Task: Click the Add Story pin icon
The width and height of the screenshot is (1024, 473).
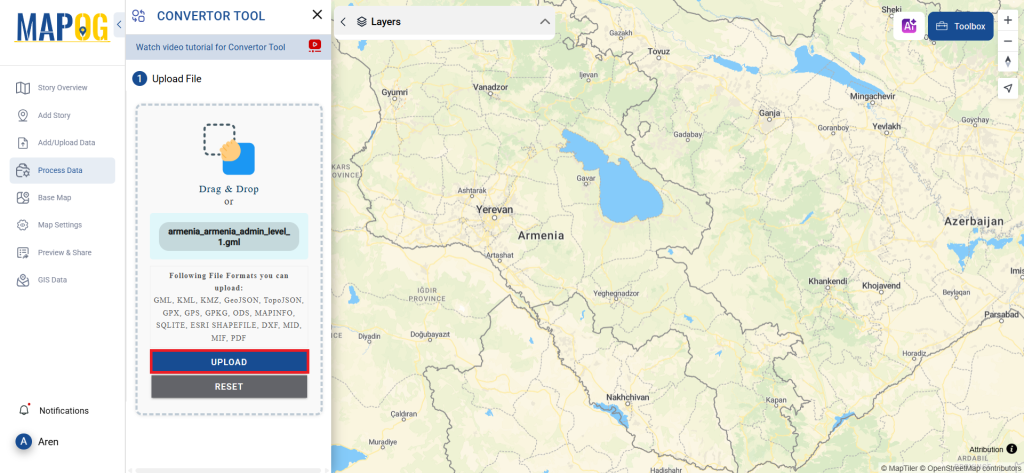Action: (23, 115)
